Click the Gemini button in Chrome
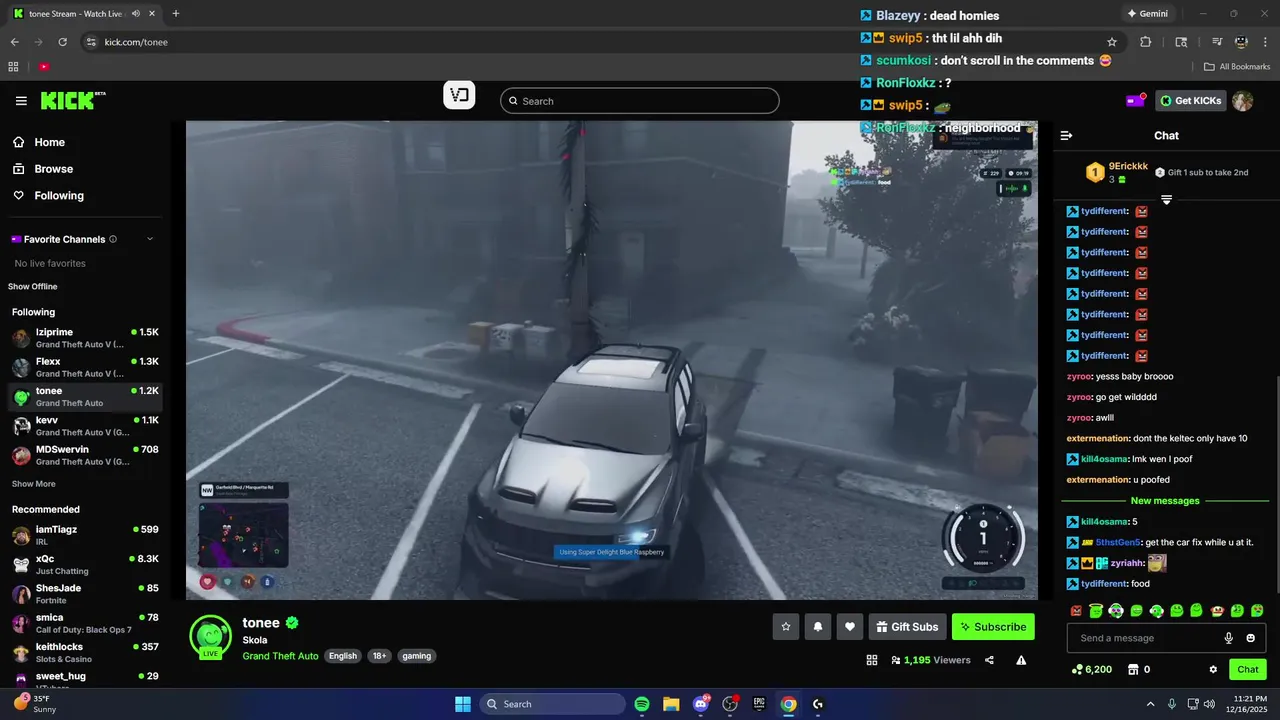 pos(1147,13)
